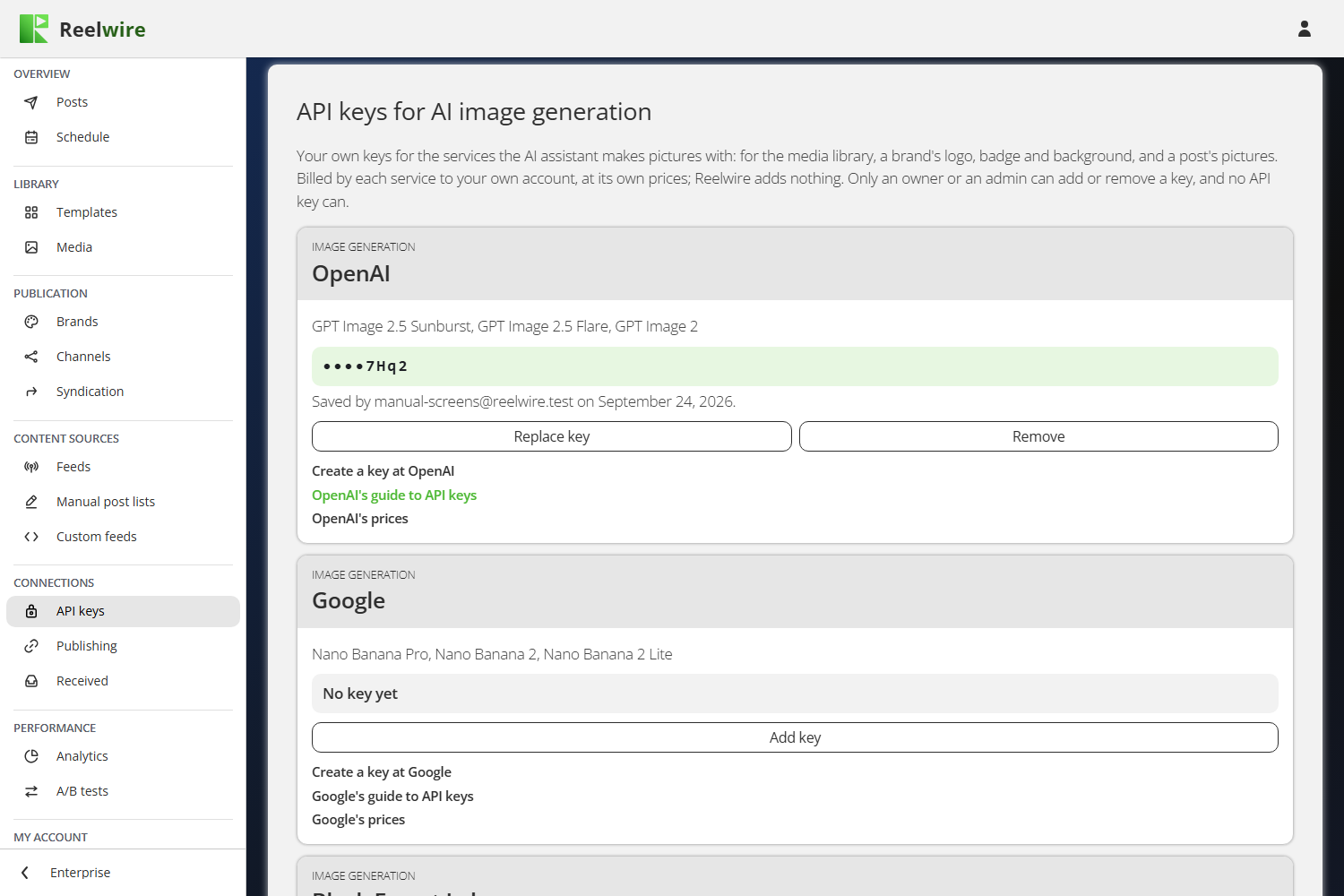Go to Custom feeds

(123, 537)
